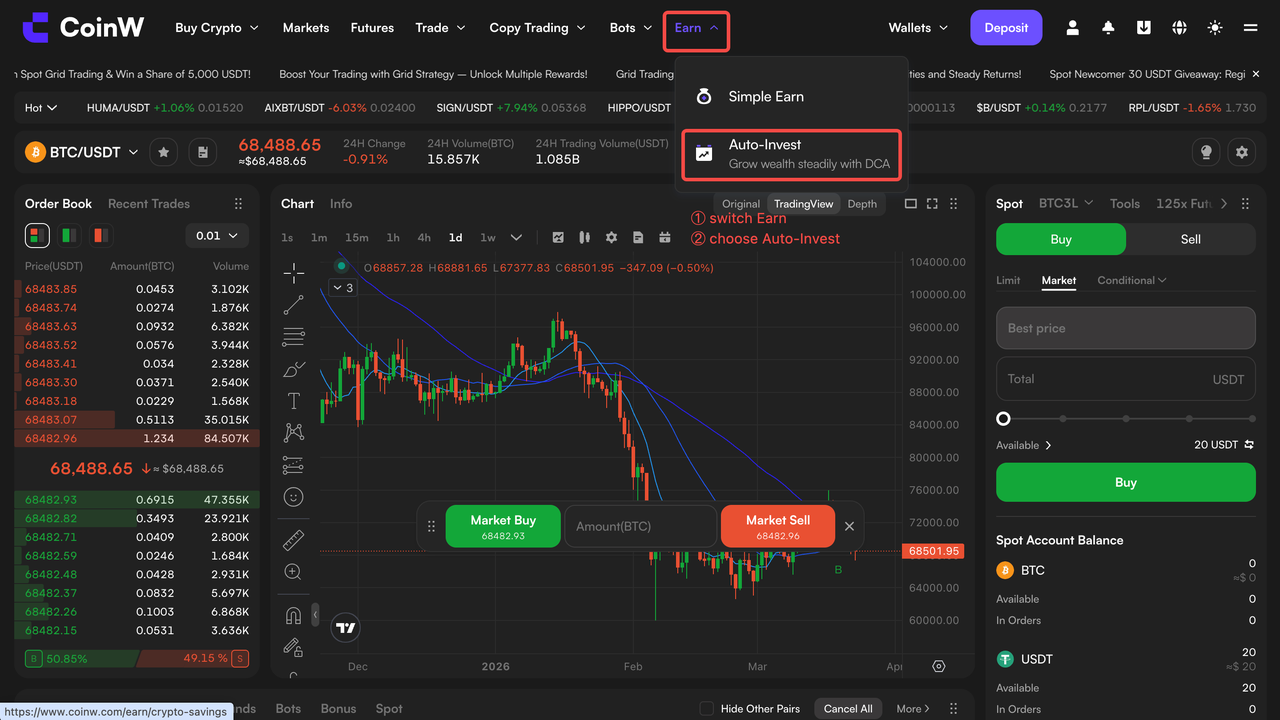Viewport: 1280px width, 720px height.
Task: Open the hamburger menu icon
Action: pyautogui.click(x=1250, y=28)
